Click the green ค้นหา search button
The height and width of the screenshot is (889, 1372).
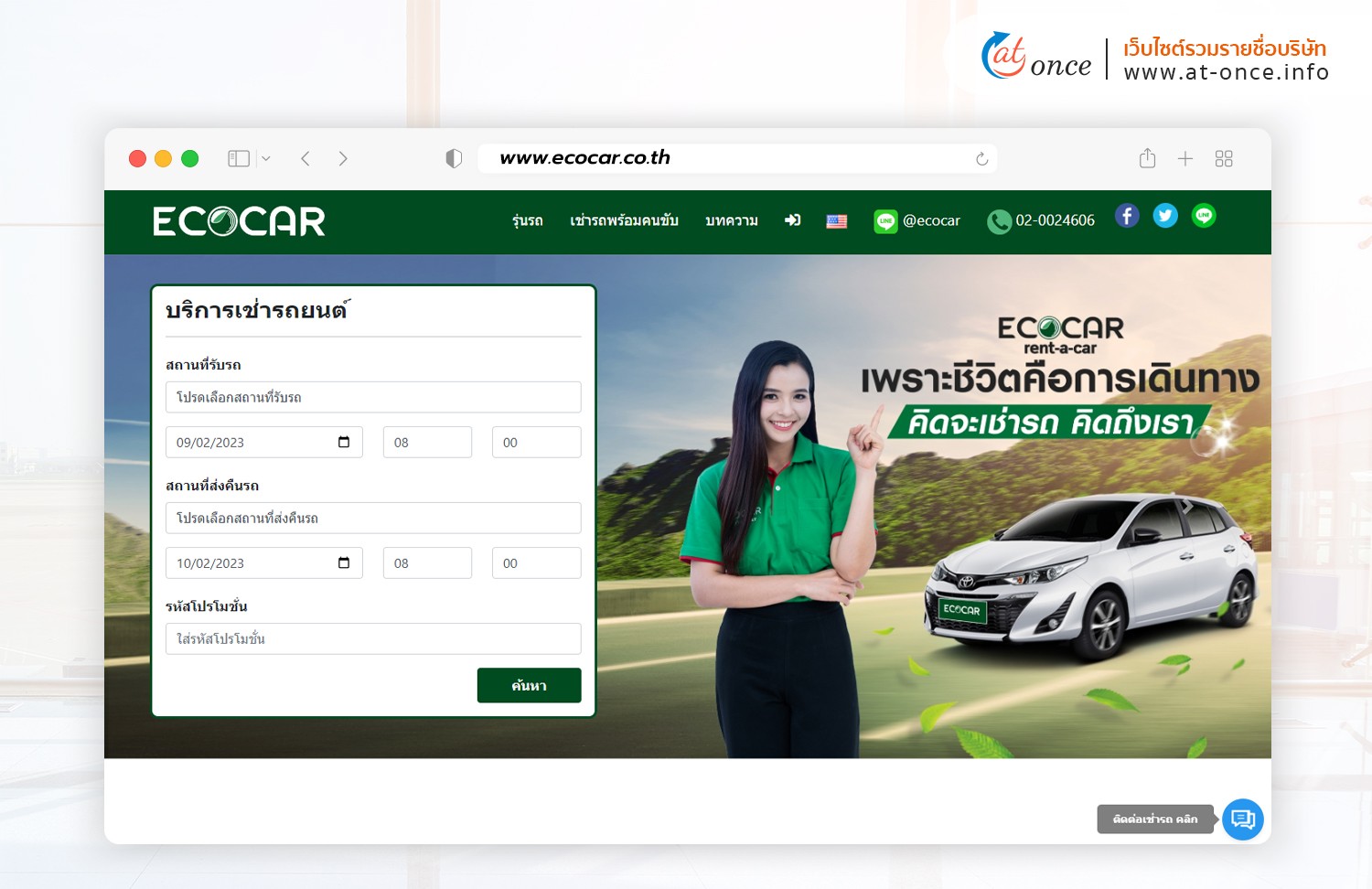pyautogui.click(x=530, y=685)
